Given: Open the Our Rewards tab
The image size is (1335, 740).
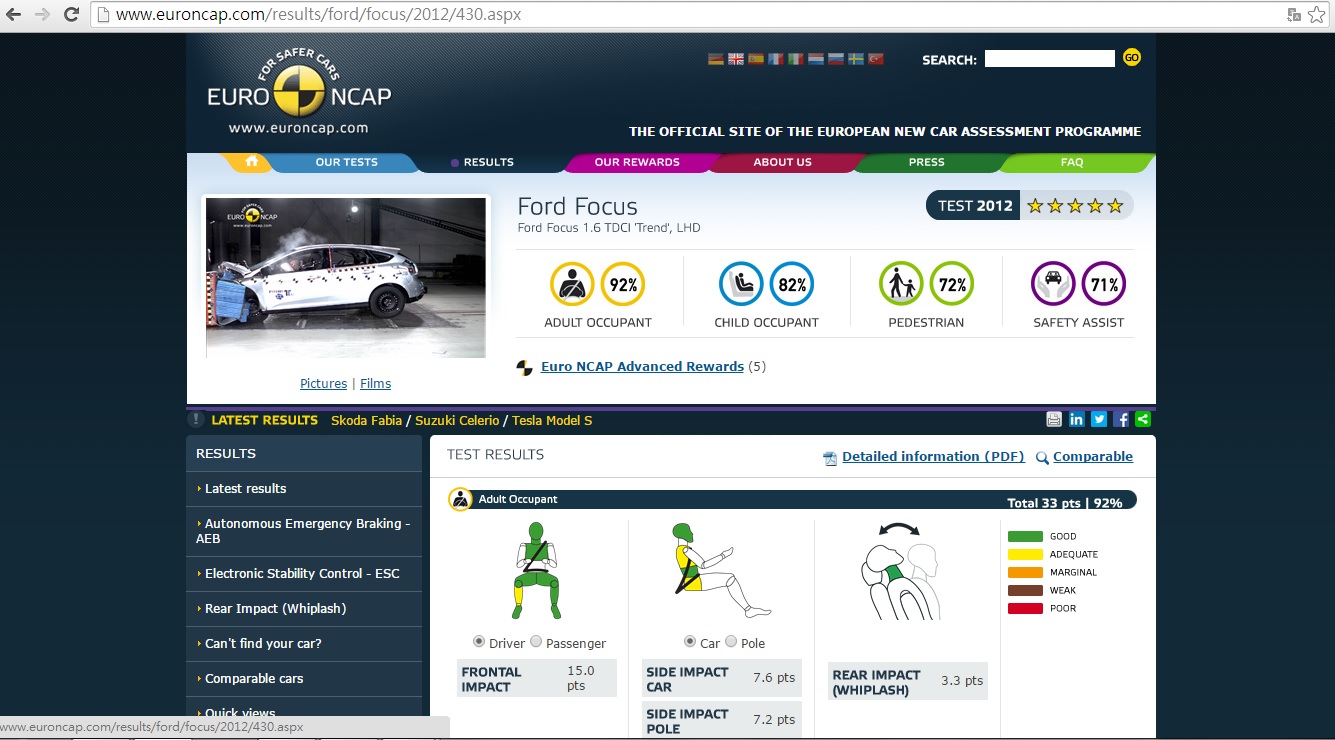Looking at the screenshot, I should 637,162.
